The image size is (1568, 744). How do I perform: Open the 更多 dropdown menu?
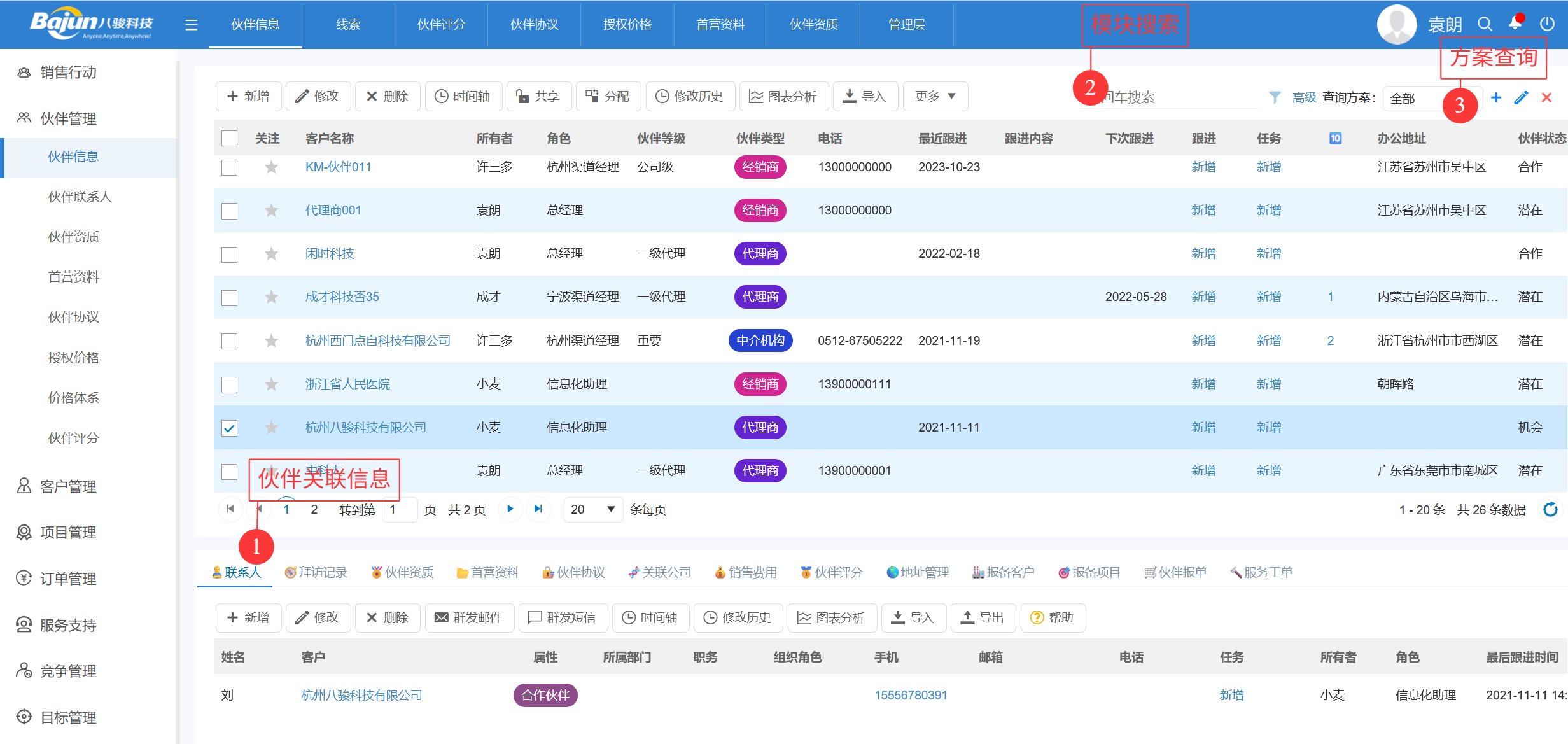(x=934, y=96)
